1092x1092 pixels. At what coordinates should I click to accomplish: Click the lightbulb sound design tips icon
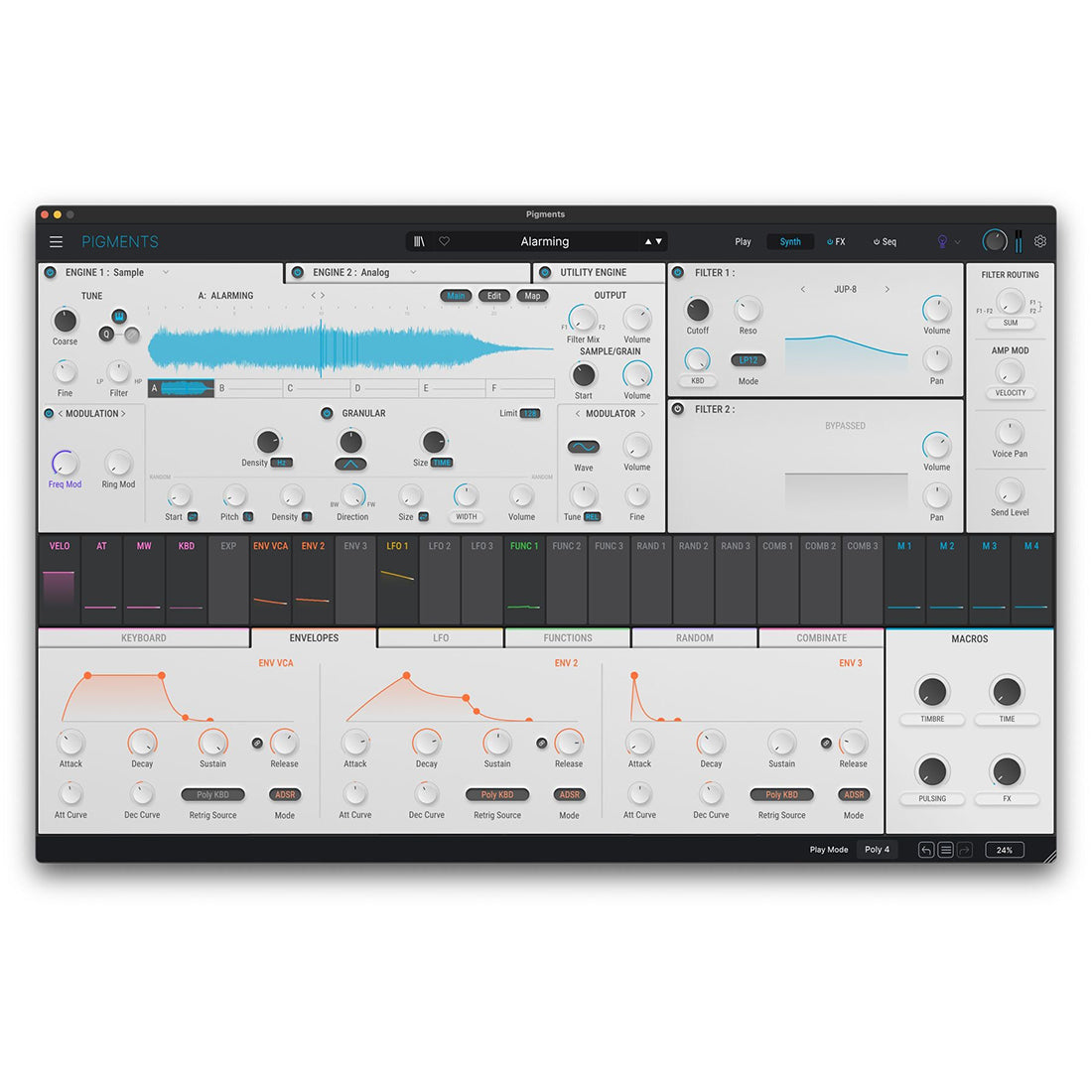942,241
